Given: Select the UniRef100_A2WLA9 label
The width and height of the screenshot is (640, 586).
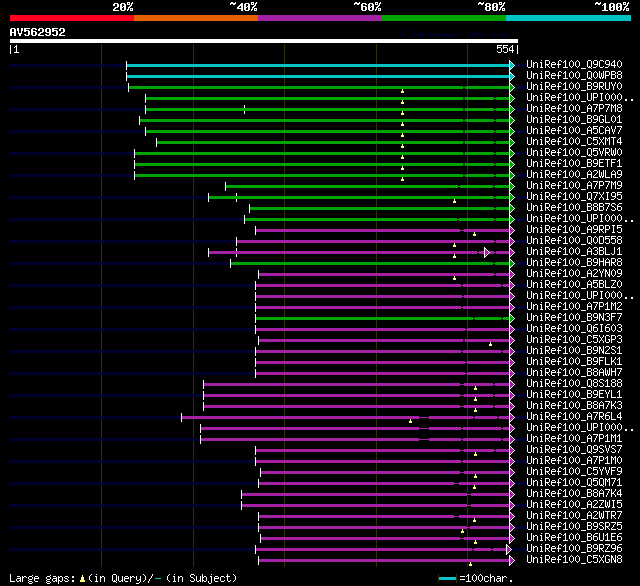Looking at the screenshot, I should tap(574, 175).
